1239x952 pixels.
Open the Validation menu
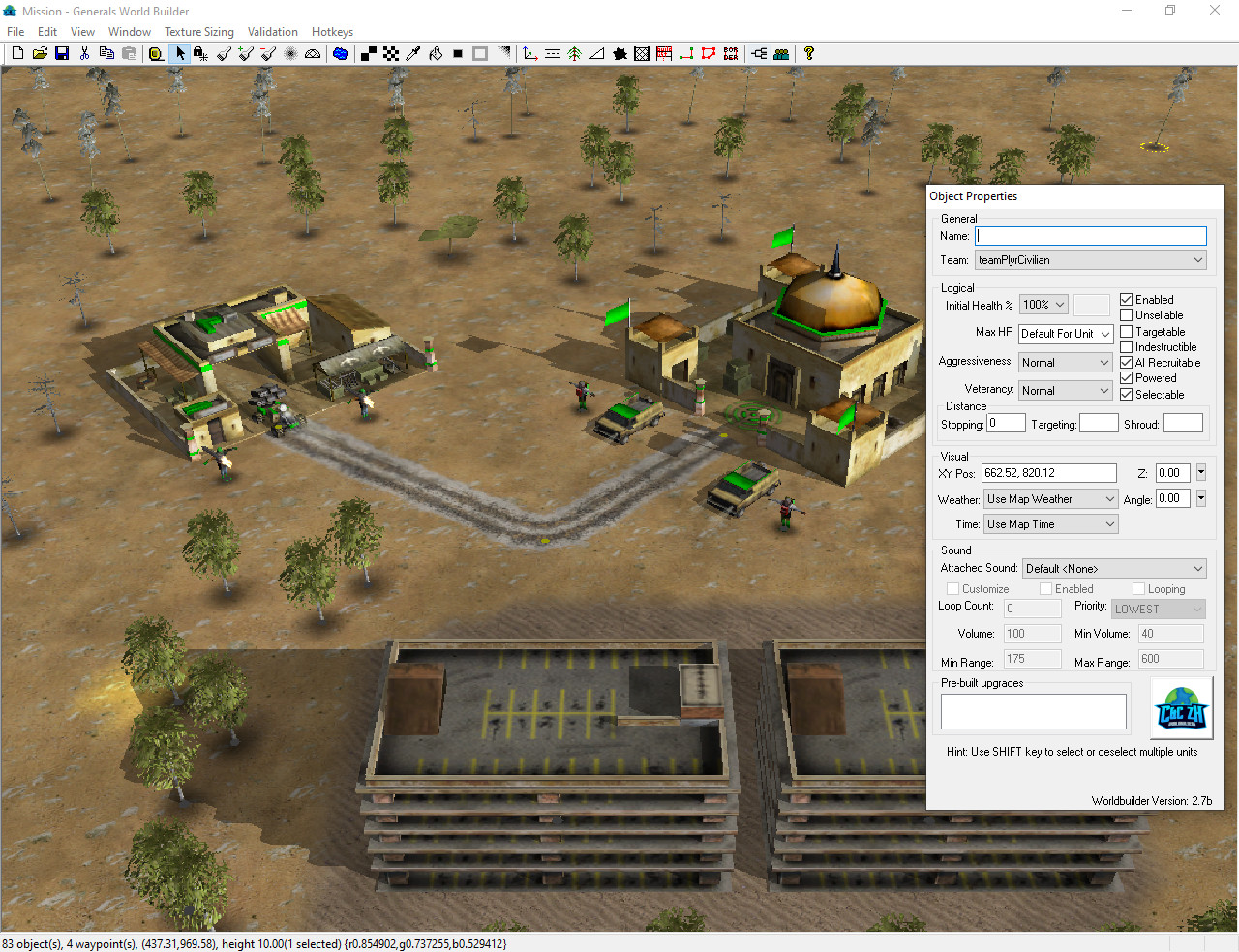pos(272,32)
